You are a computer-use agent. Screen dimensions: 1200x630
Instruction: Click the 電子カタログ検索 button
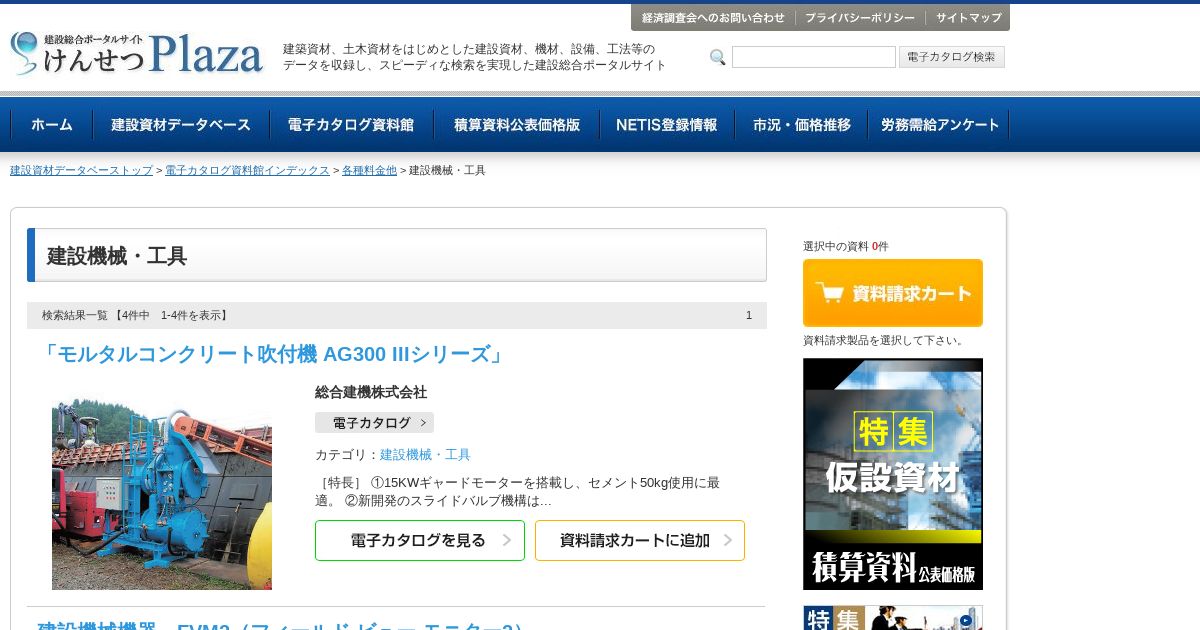[x=951, y=57]
